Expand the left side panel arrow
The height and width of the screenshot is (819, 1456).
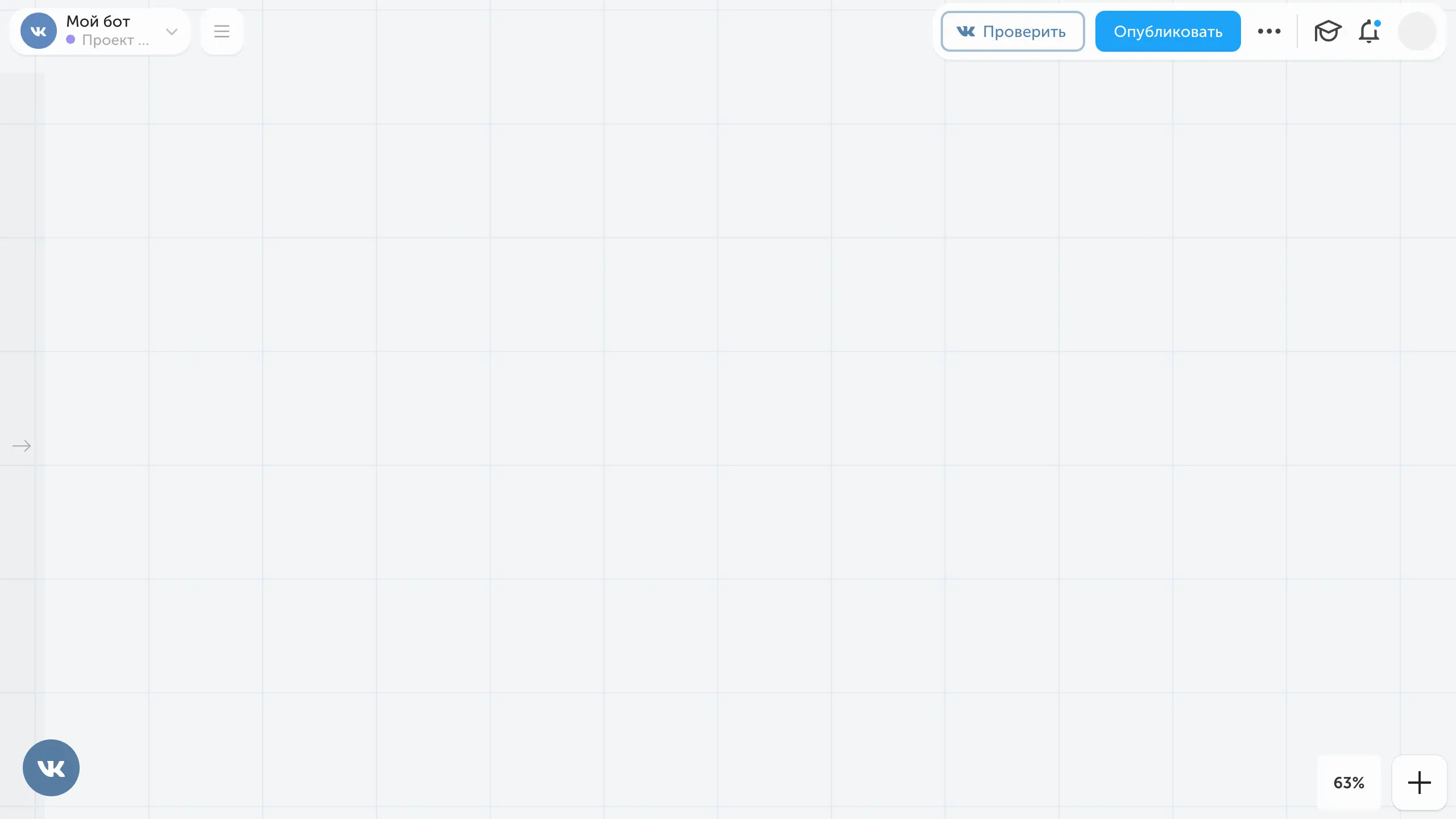pos(22,446)
